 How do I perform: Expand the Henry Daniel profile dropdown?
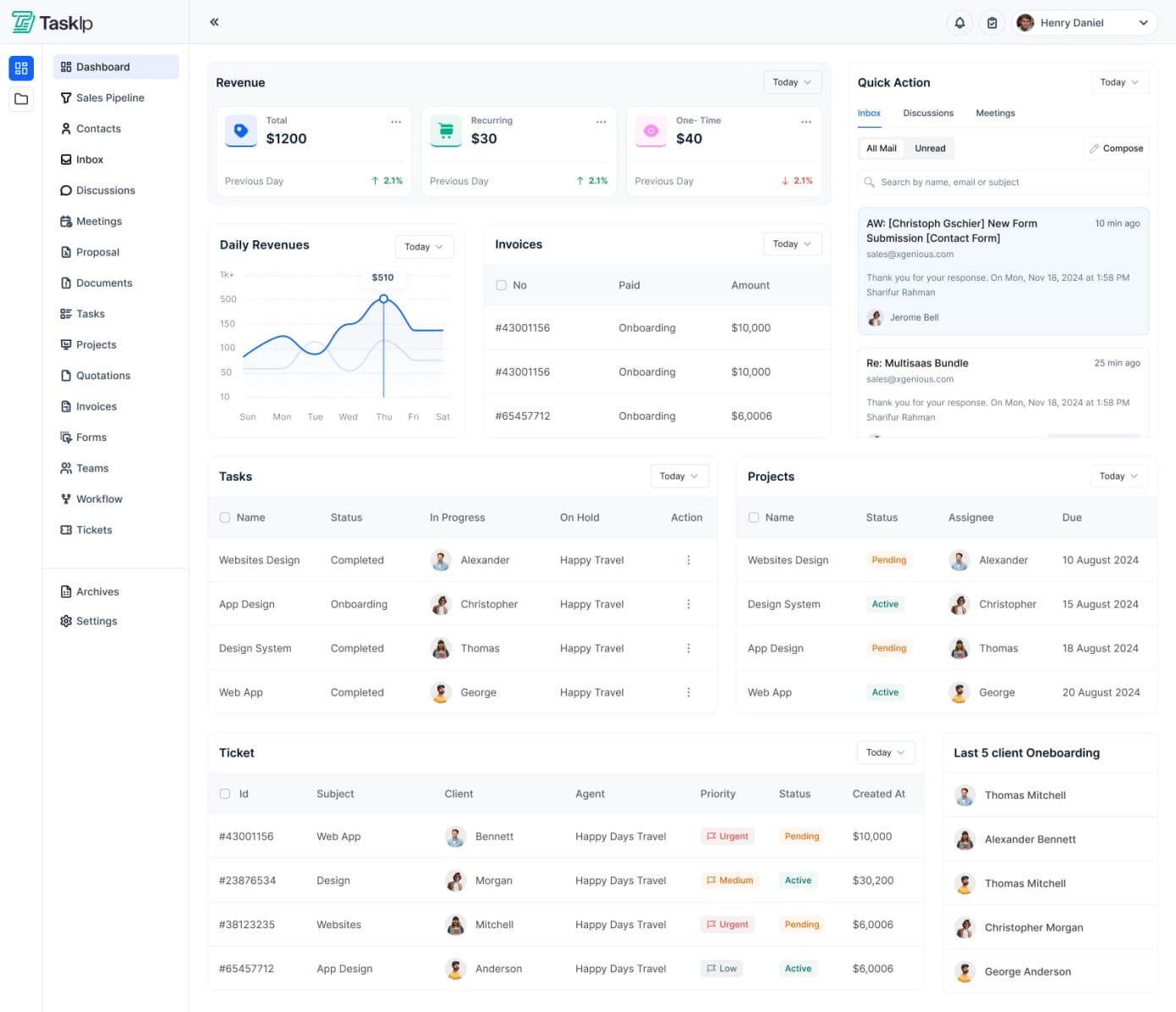tap(1143, 23)
